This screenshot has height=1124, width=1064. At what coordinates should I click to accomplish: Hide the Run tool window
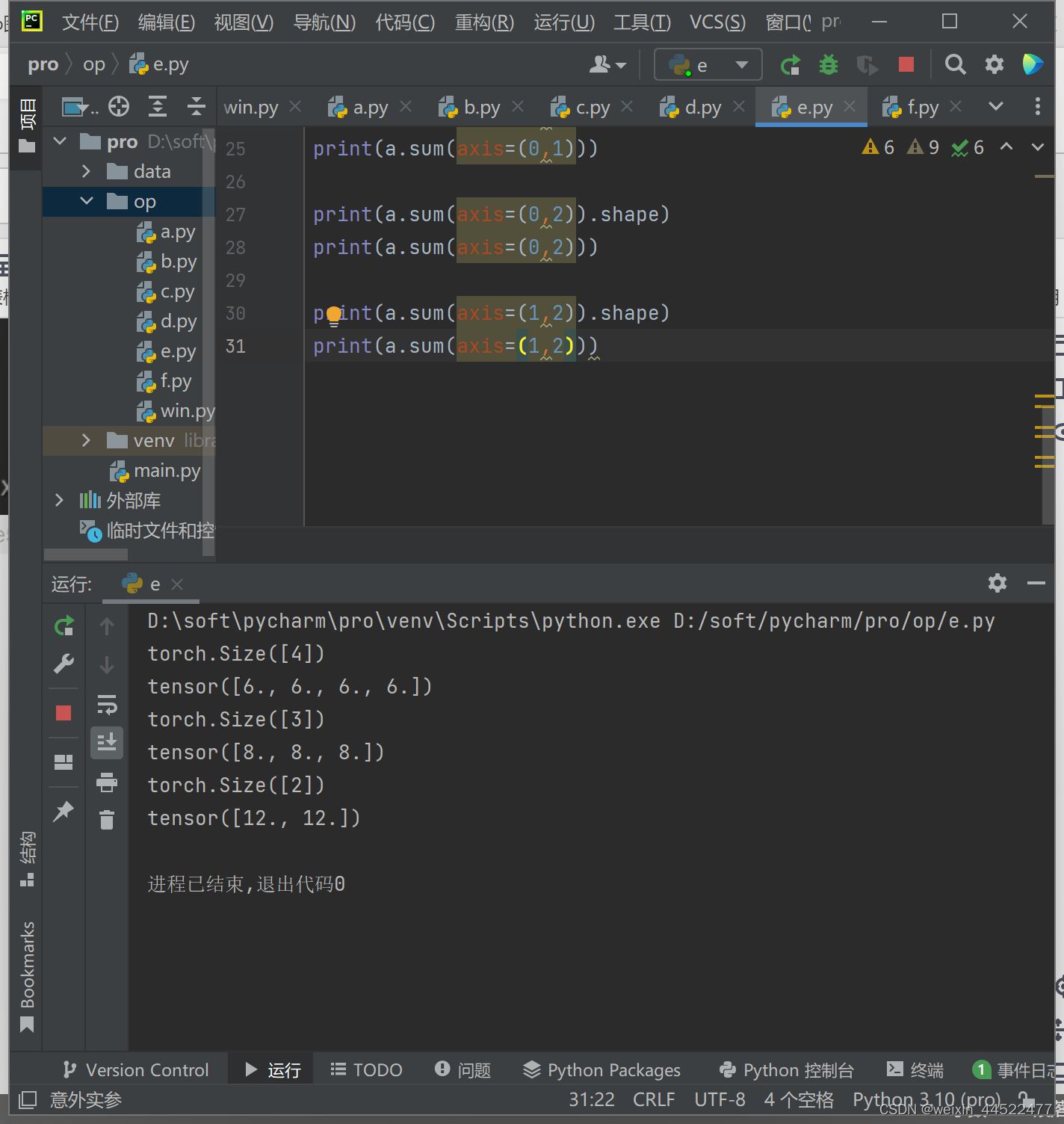tap(1036, 583)
